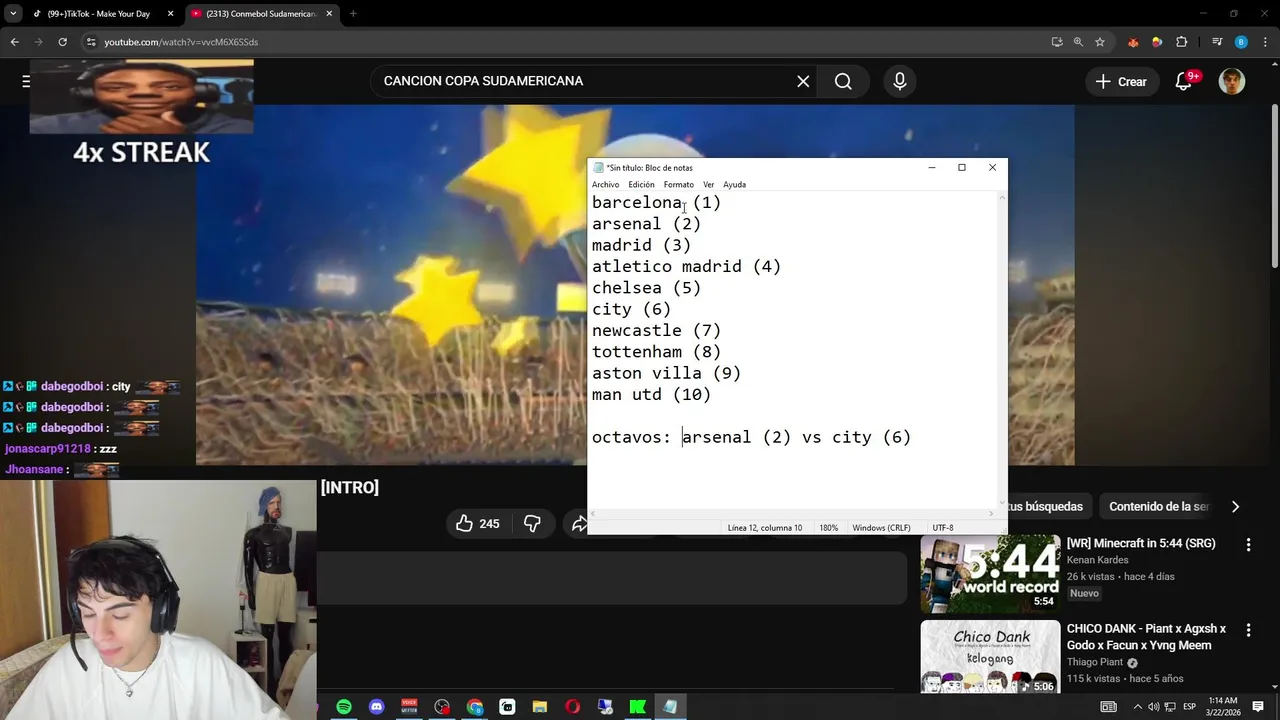Like the video with 245 likes
1280x720 pixels.
(x=477, y=523)
